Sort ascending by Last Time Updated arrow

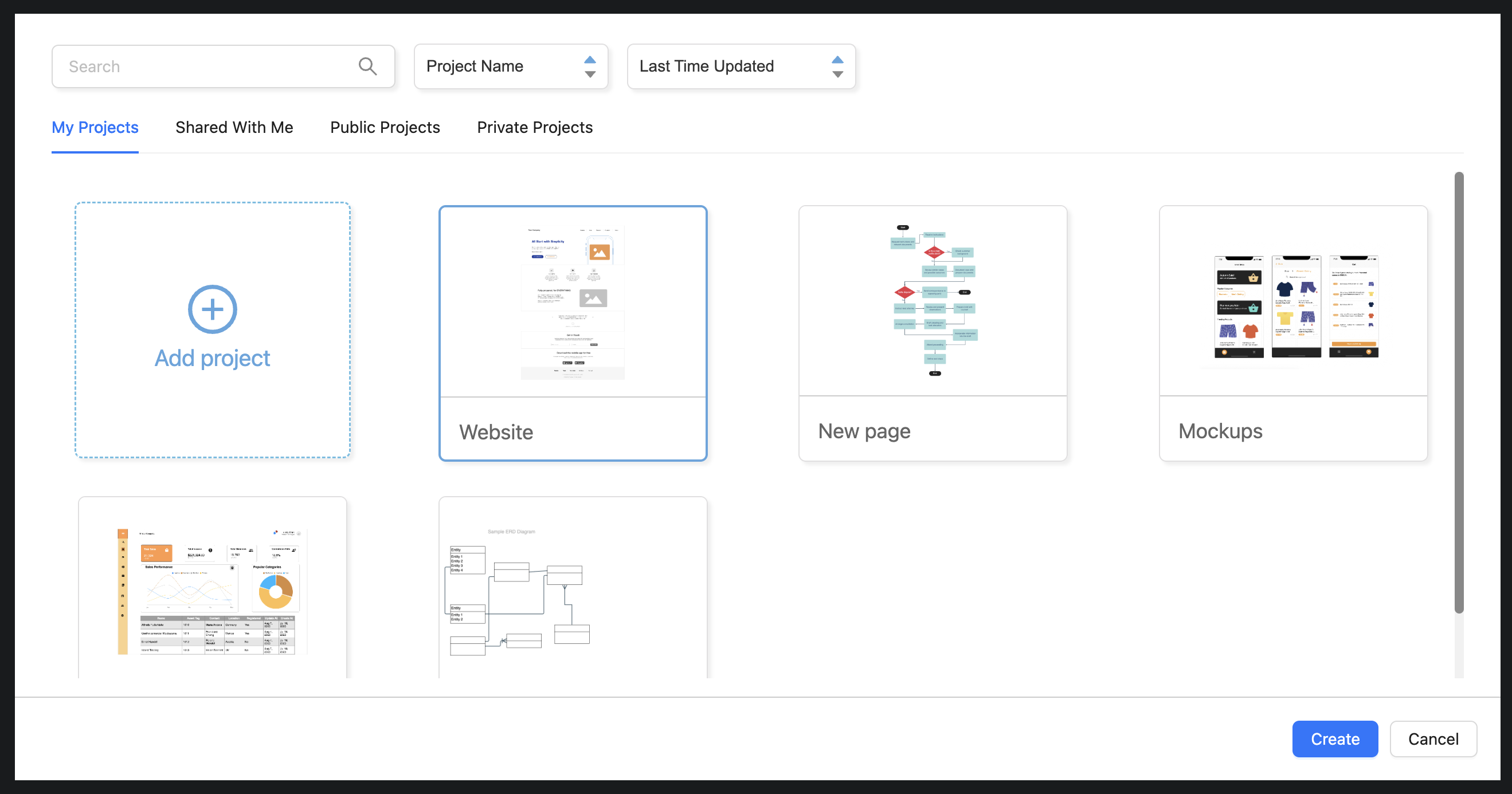(x=837, y=59)
